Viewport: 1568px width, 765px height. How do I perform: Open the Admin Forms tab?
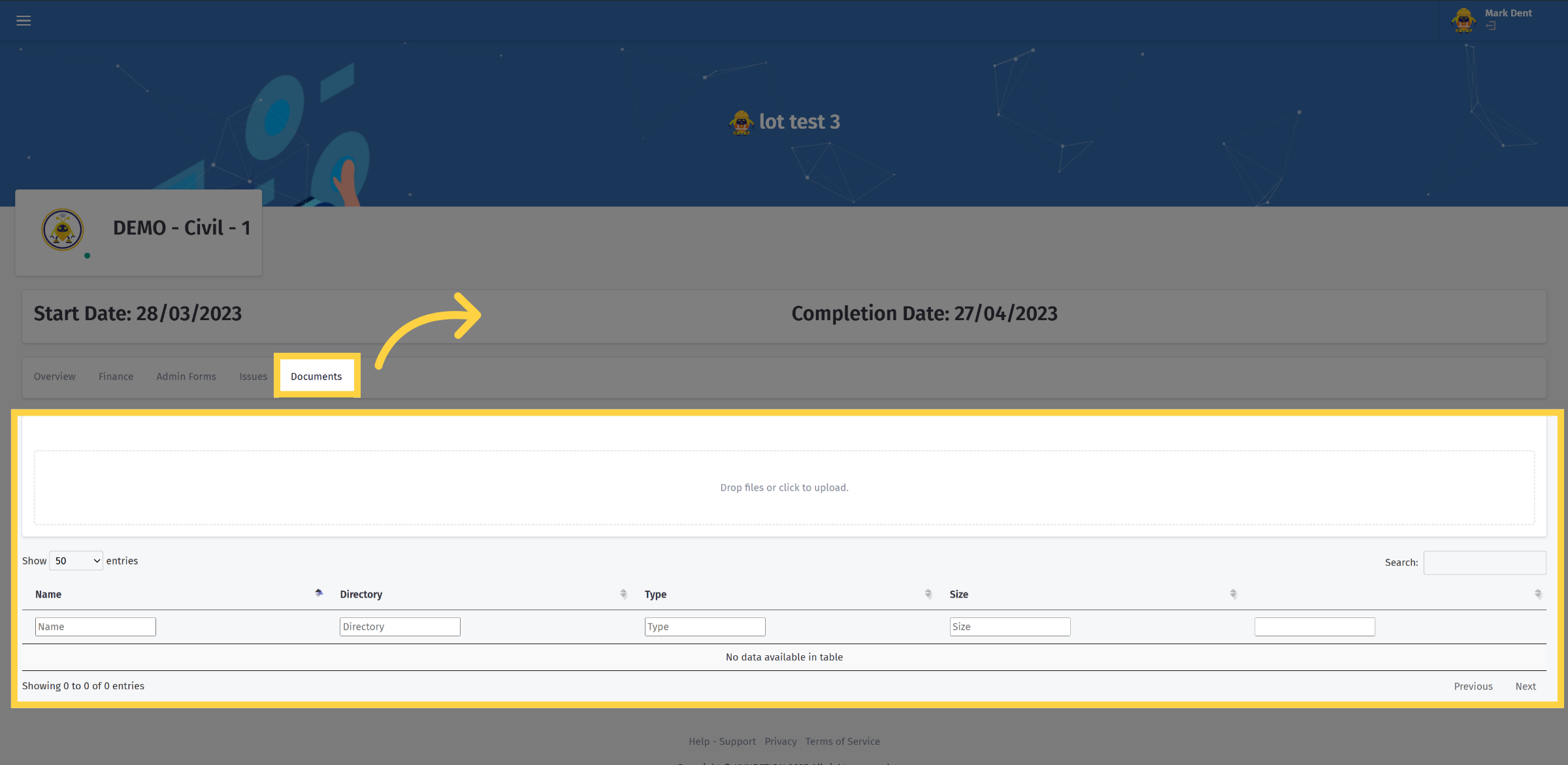pos(186,376)
